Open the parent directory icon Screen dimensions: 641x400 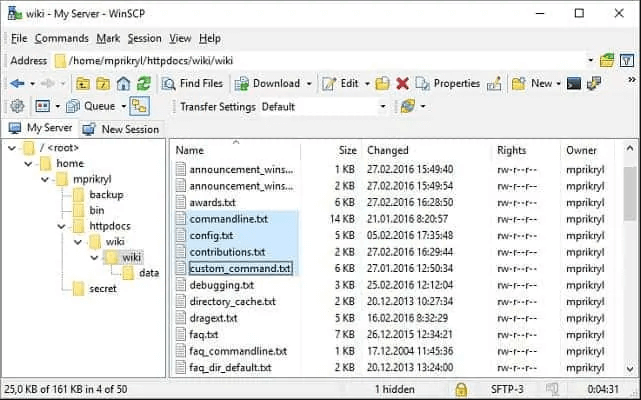(83, 83)
